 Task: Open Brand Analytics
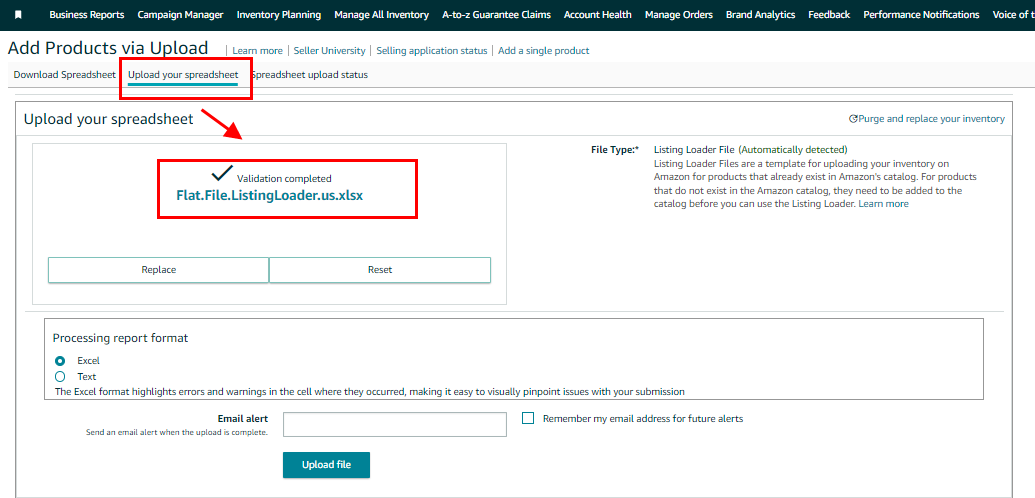click(x=760, y=15)
